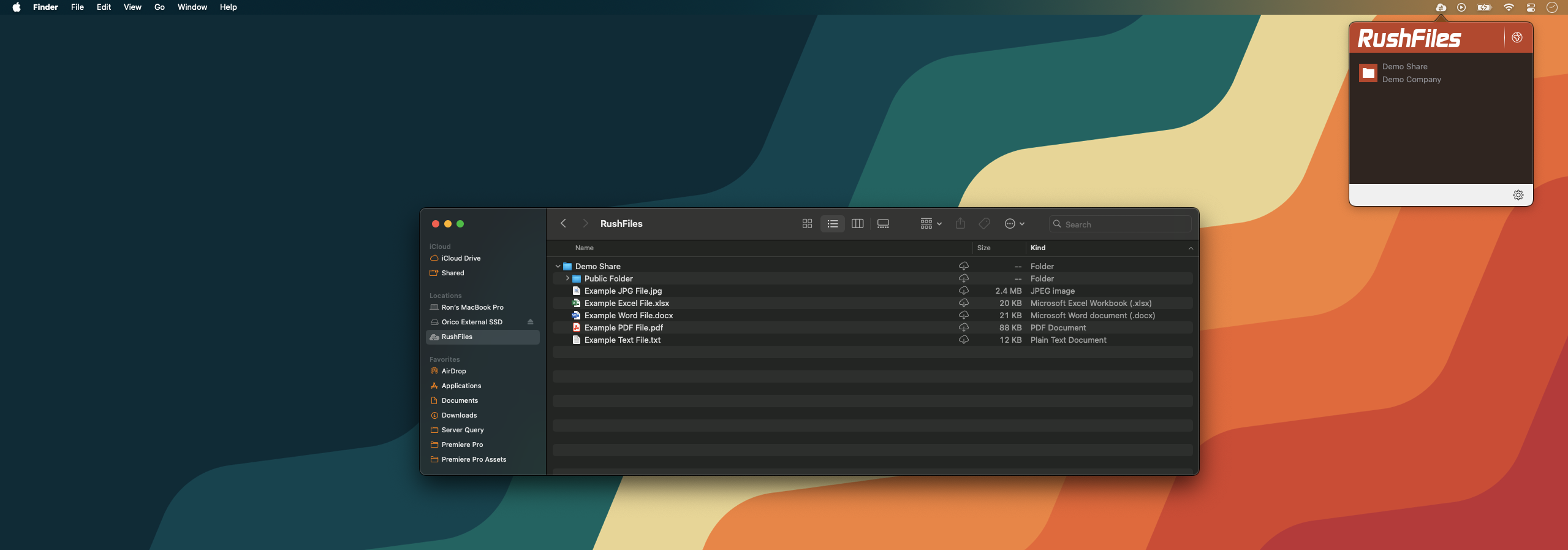Go back in the Finder window
This screenshot has width=1568, height=550.
click(563, 223)
